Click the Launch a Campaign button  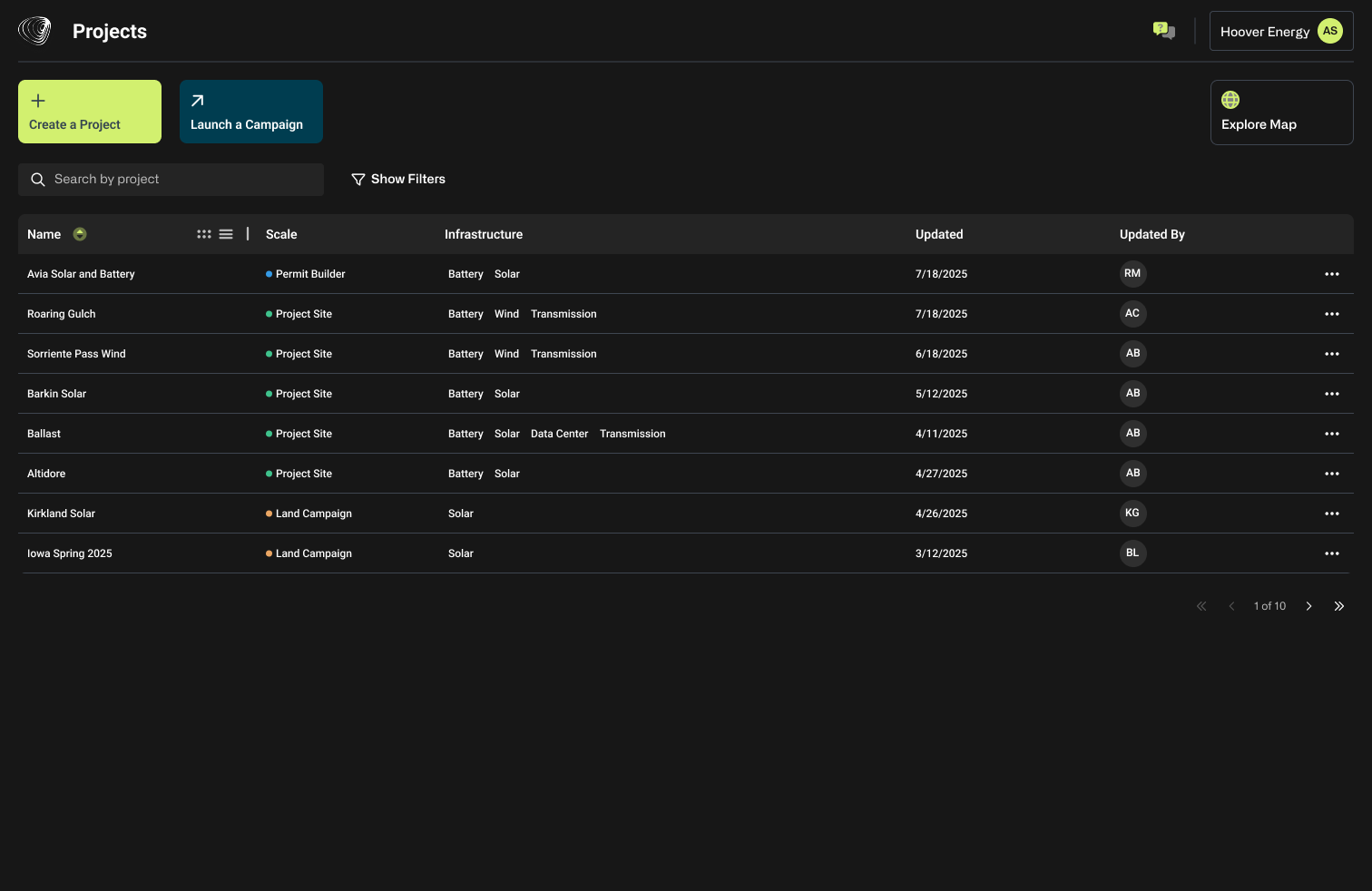[x=250, y=111]
